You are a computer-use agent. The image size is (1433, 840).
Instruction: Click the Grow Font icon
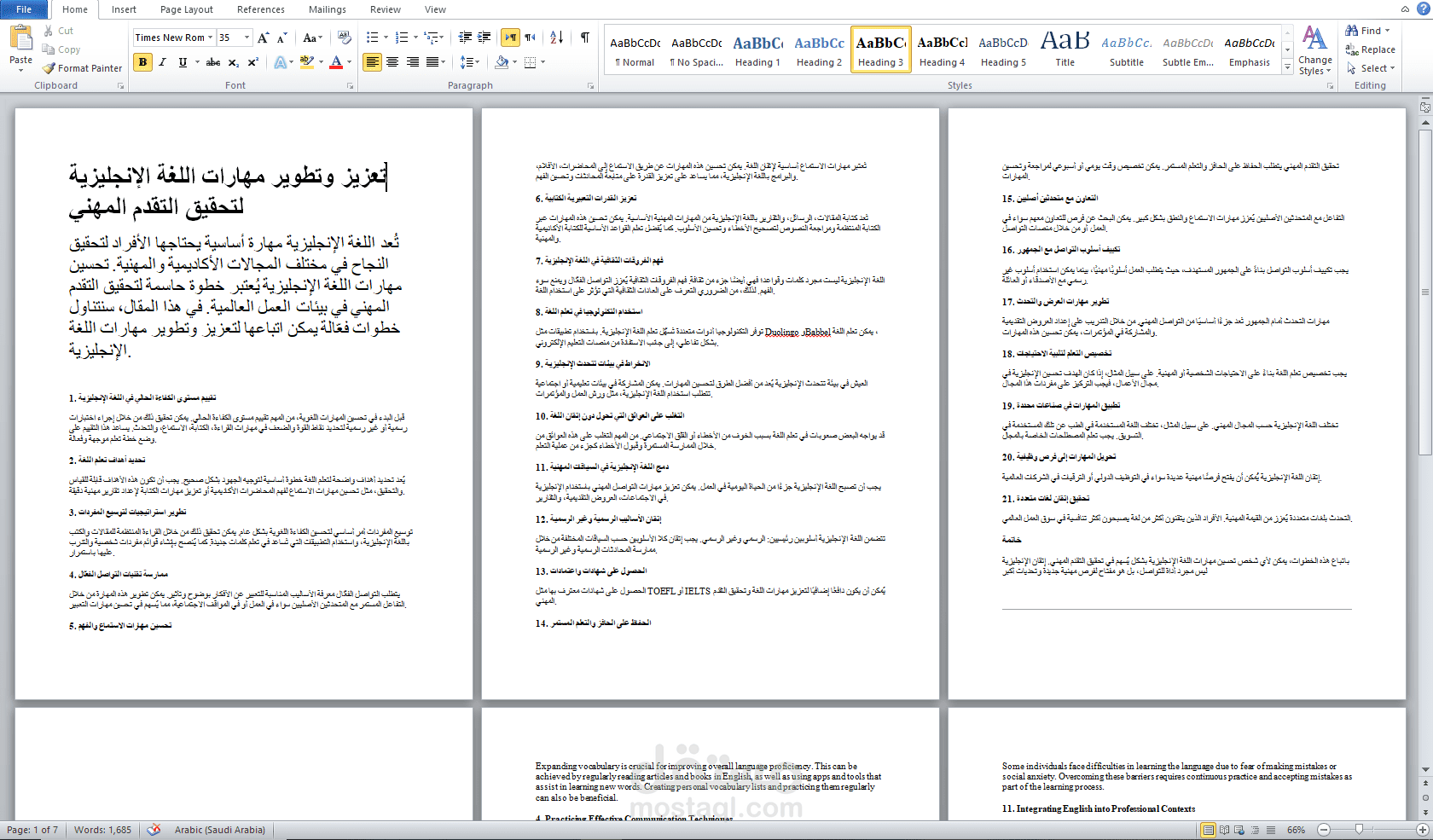coord(263,38)
